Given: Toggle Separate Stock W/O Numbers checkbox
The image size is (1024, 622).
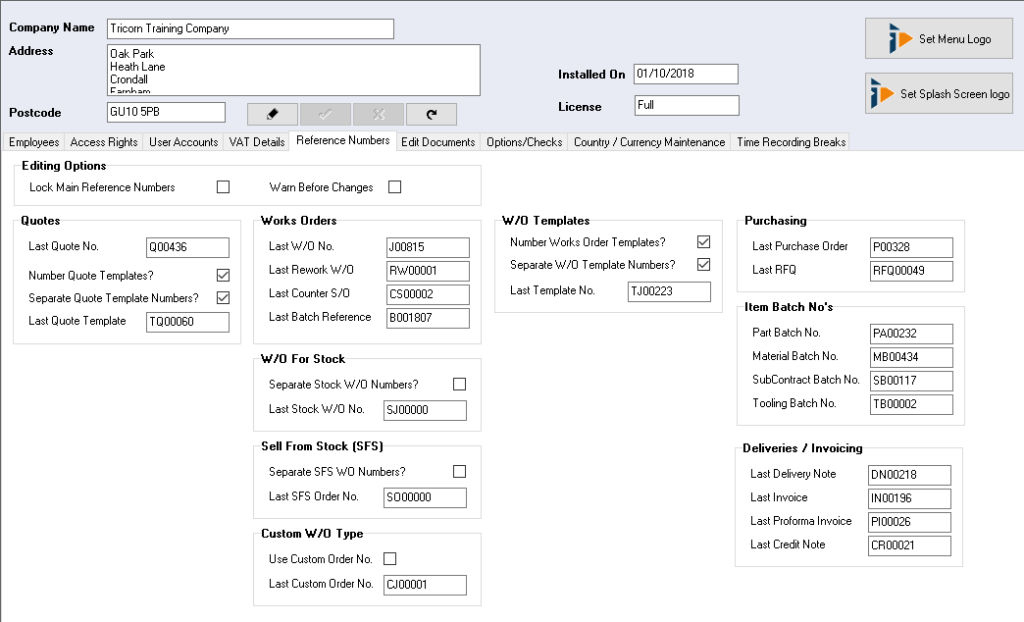Looking at the screenshot, I should 459,384.
